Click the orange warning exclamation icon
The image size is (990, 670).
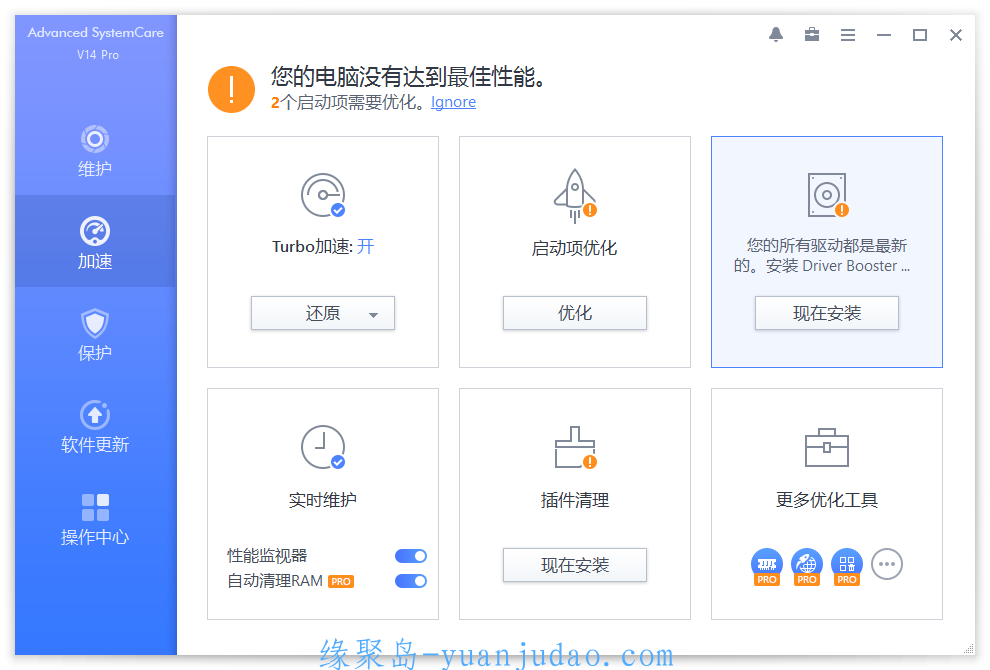tap(231, 90)
